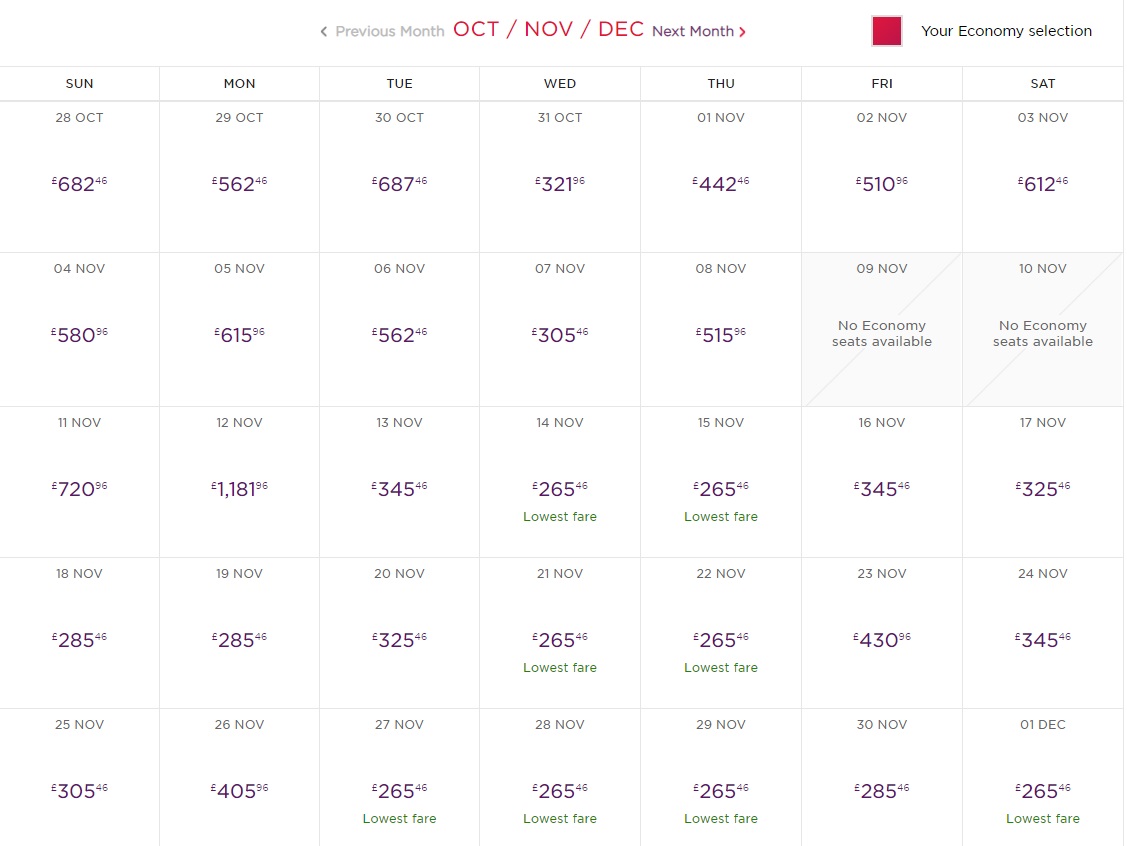The image size is (1127, 846).
Task: Pick the 19 Nov fare £285.46
Action: point(239,640)
